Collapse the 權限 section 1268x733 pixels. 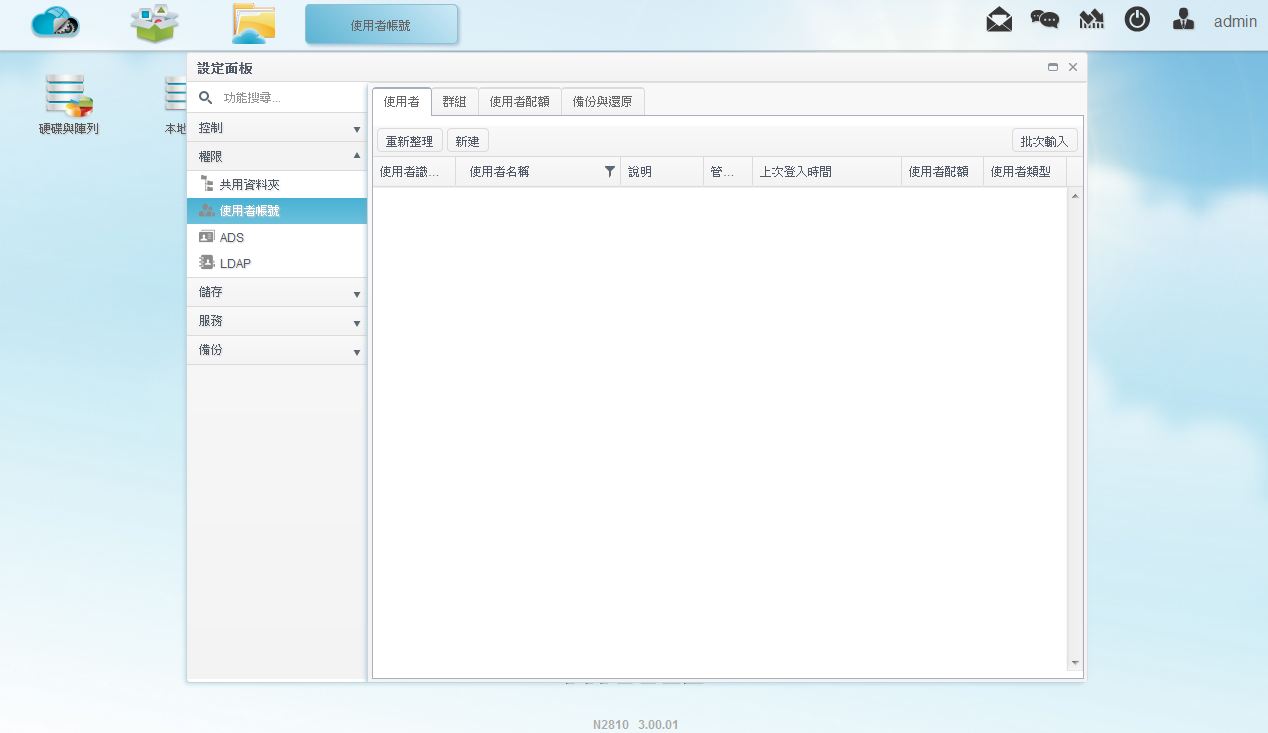[x=277, y=156]
